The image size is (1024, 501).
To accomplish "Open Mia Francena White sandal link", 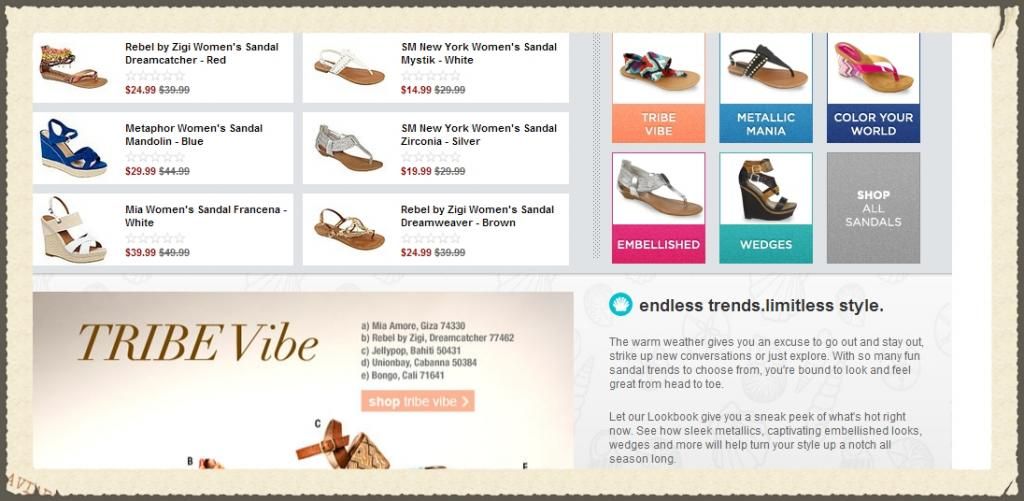I will click(206, 216).
